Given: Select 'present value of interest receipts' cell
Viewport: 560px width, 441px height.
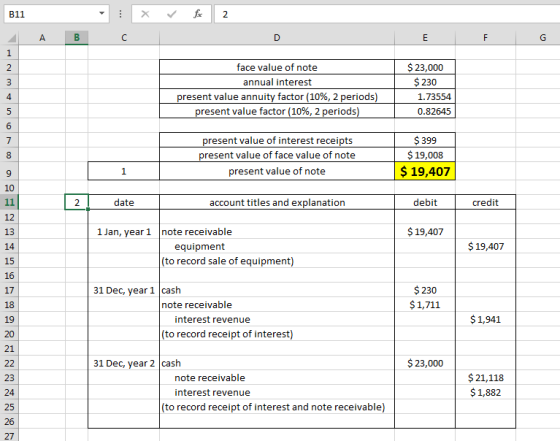Looking at the screenshot, I should point(277,140).
